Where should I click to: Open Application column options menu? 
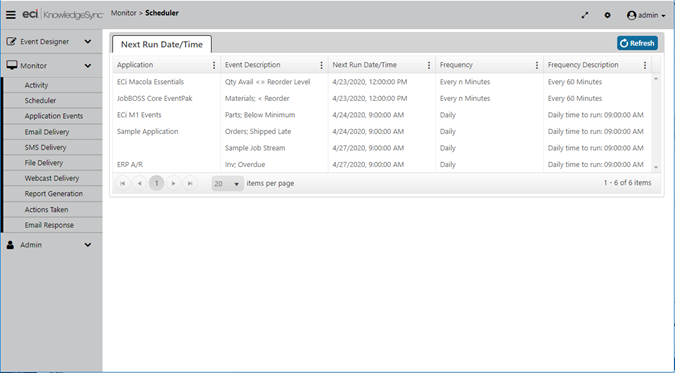pyautogui.click(x=214, y=65)
